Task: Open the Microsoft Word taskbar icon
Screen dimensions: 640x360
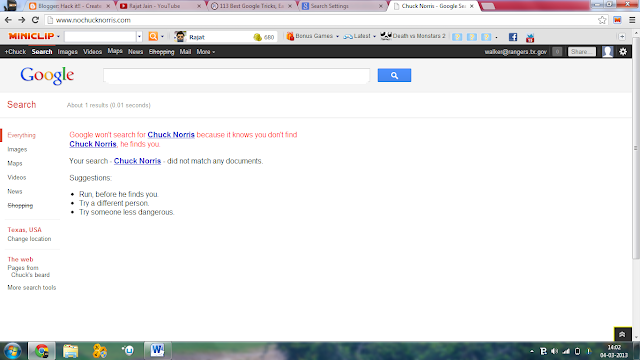Action: (x=157, y=350)
